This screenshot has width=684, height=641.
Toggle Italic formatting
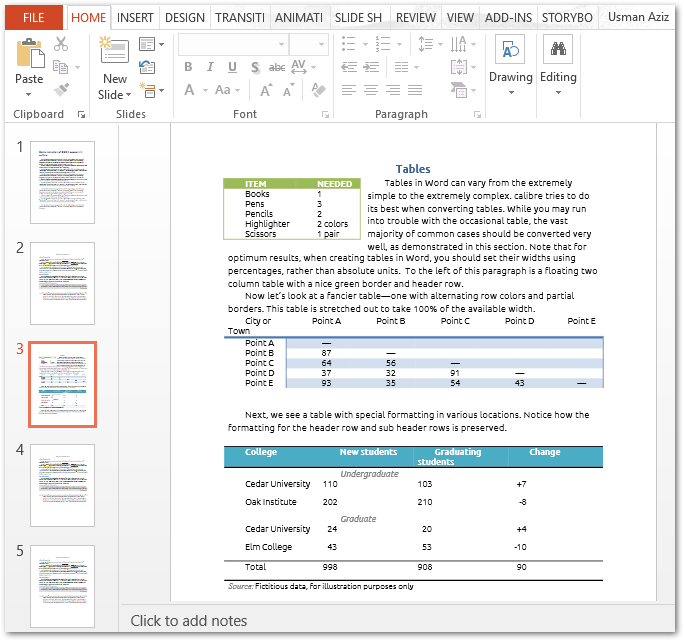(x=210, y=67)
